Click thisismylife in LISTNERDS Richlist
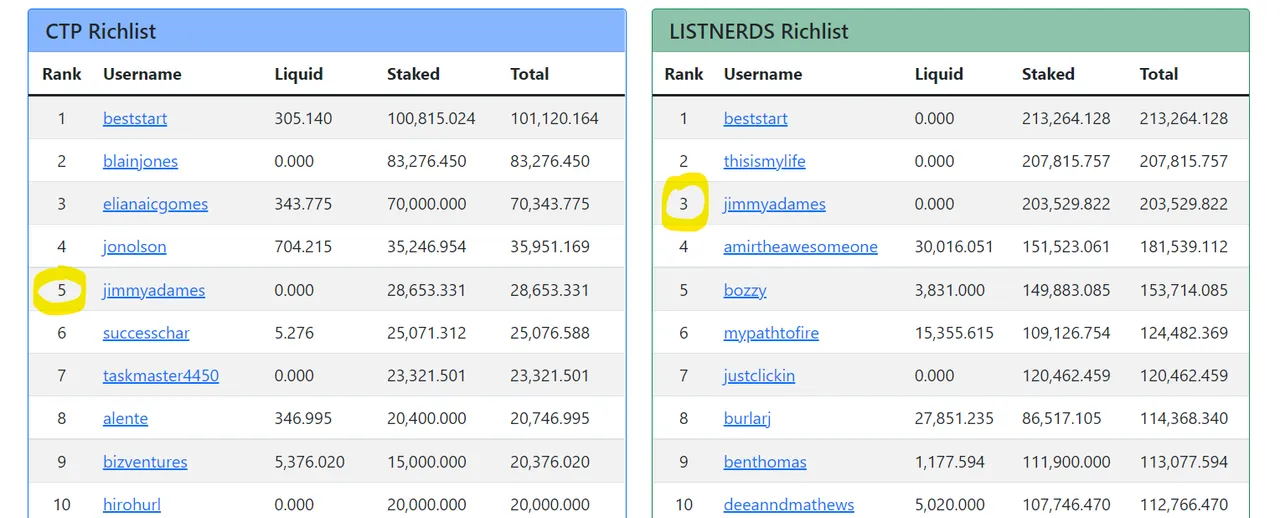Image resolution: width=1280 pixels, height=518 pixels. pos(764,161)
